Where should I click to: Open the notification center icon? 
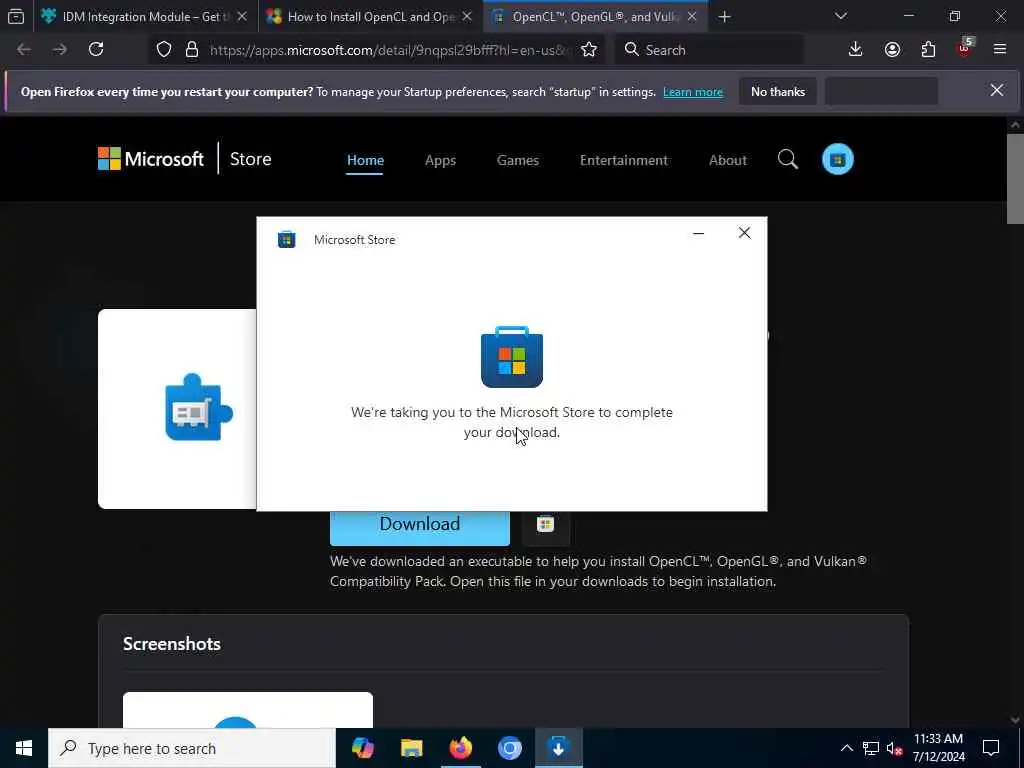pos(991,748)
